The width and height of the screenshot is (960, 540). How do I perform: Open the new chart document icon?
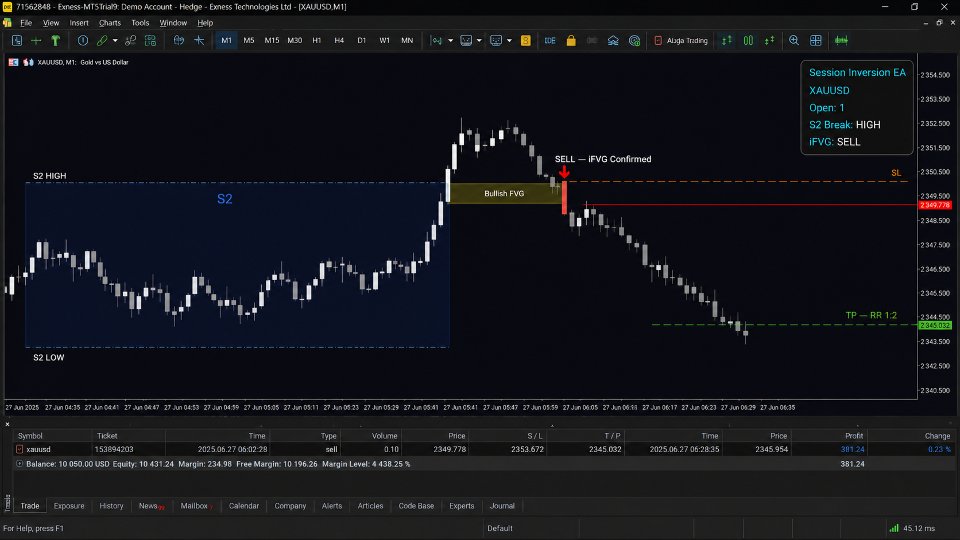tap(17, 40)
